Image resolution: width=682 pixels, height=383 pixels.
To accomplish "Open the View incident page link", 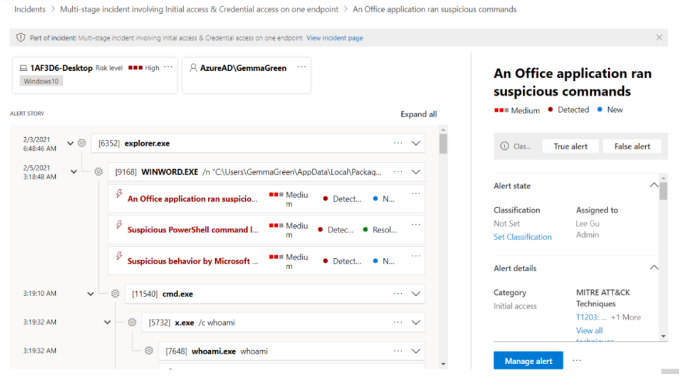I will coord(334,38).
